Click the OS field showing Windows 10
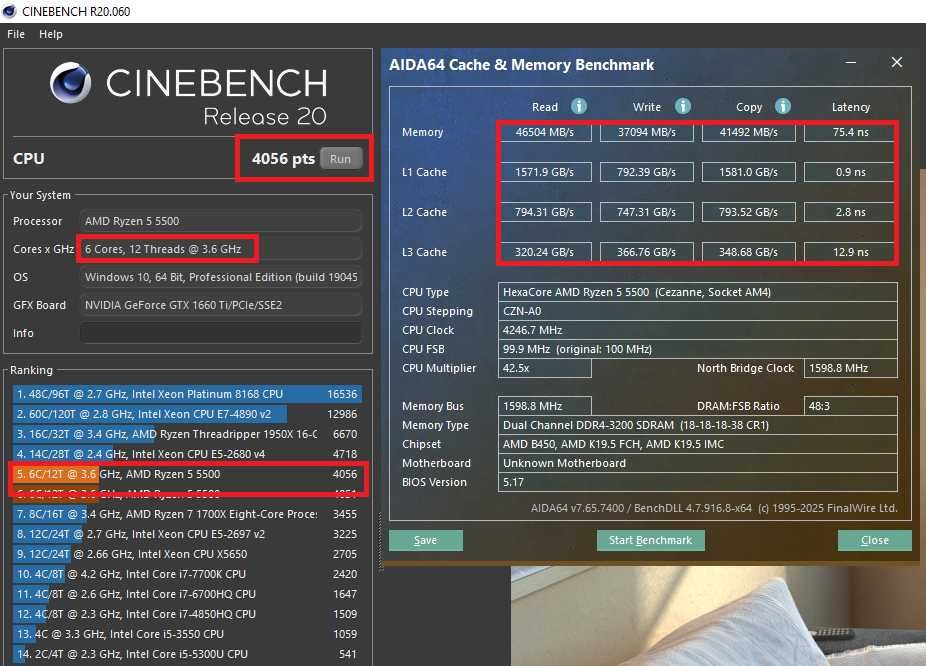Screen dimensions: 926x666 tap(221, 277)
